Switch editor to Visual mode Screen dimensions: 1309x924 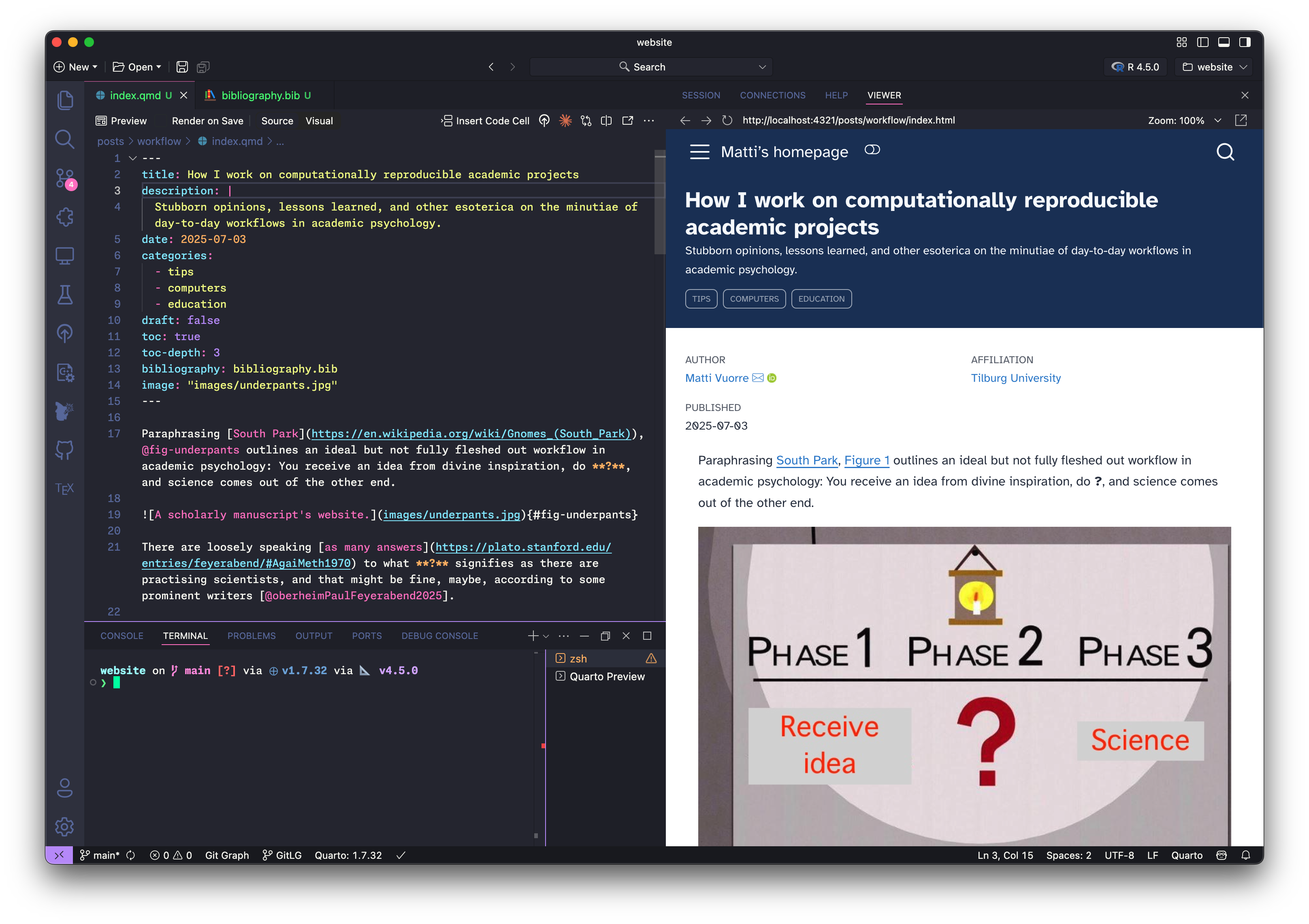coord(319,121)
